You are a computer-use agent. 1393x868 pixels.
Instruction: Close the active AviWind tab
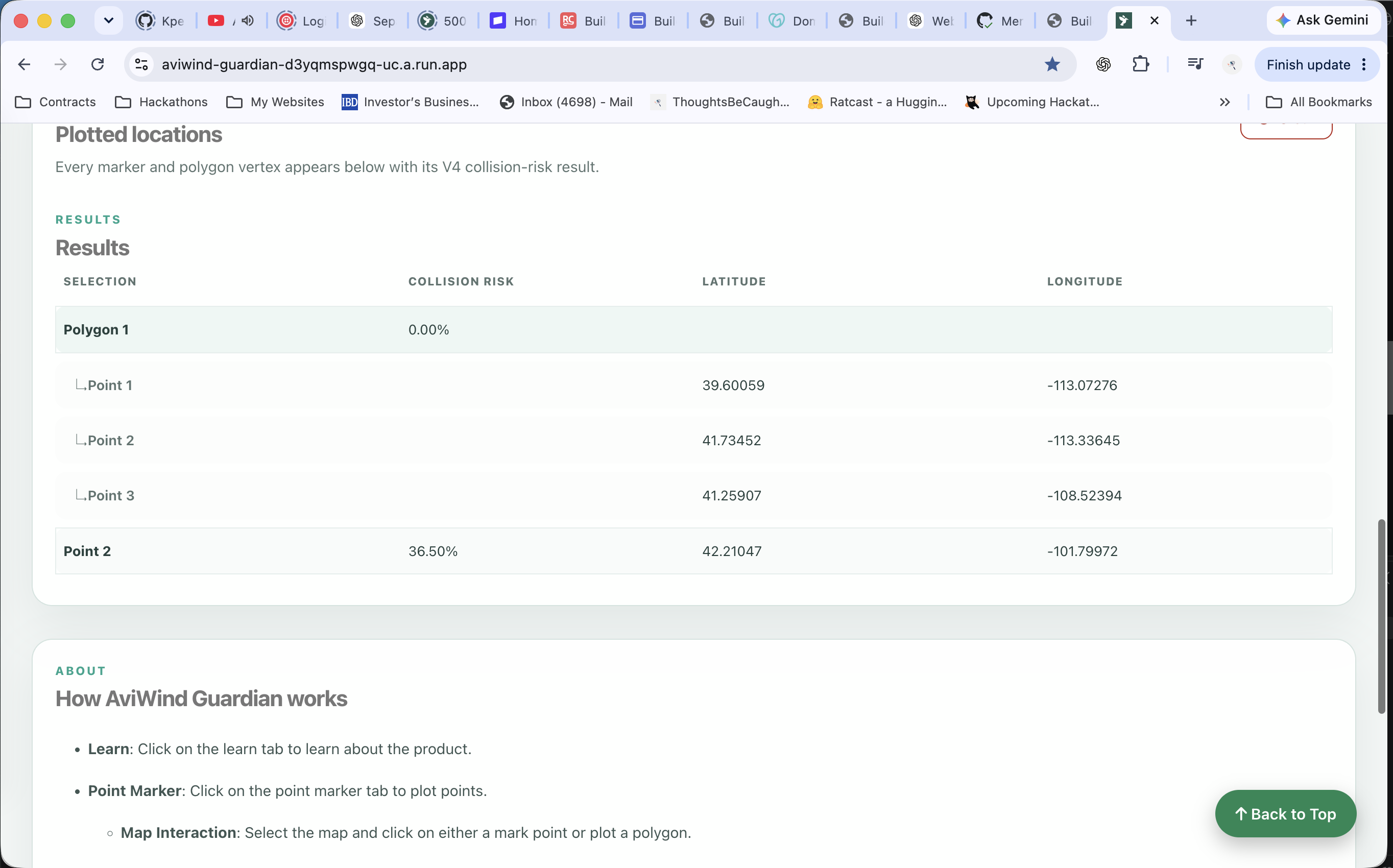1154,21
